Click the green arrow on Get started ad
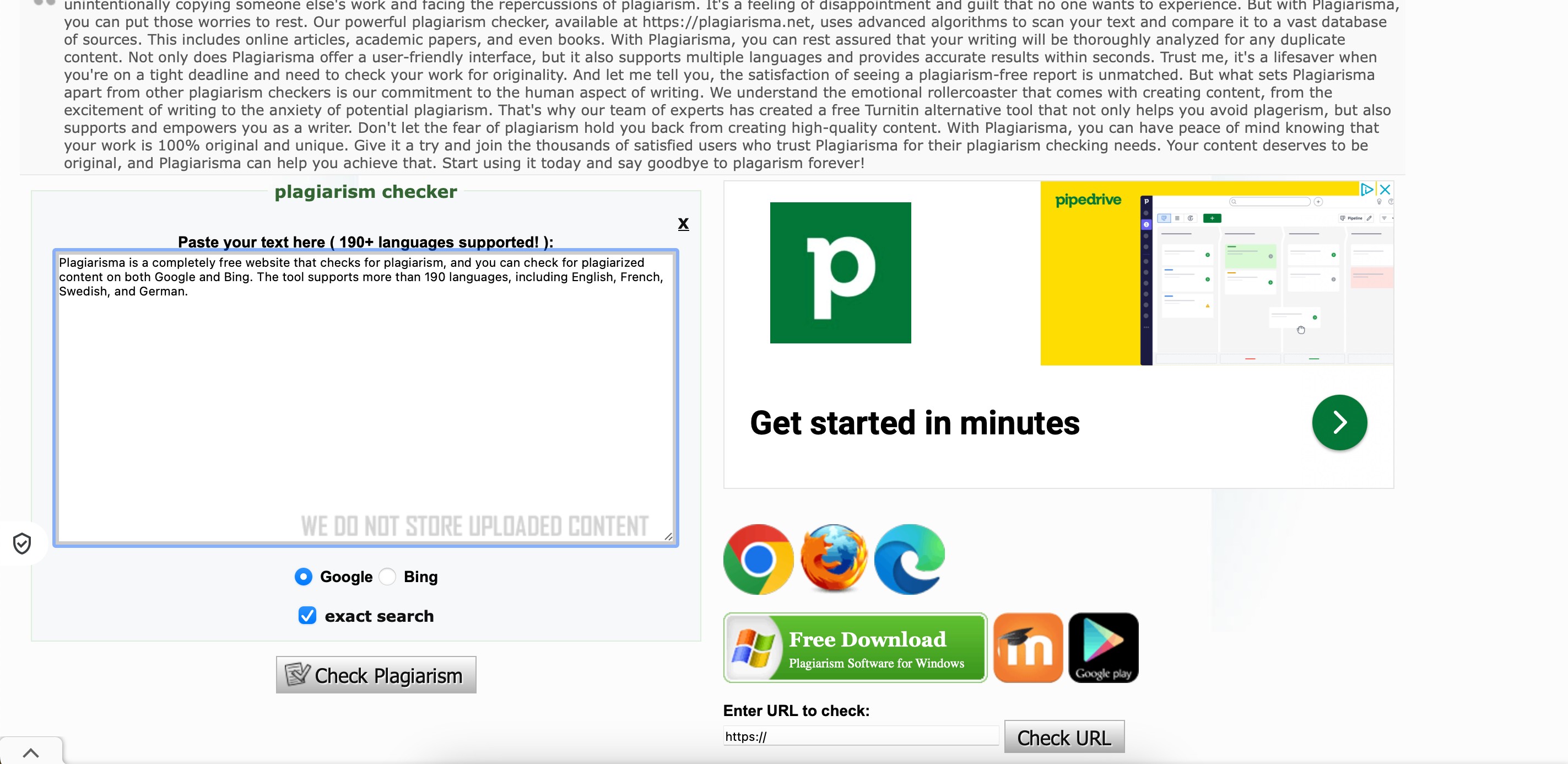Image resolution: width=1568 pixels, height=764 pixels. coord(1339,422)
